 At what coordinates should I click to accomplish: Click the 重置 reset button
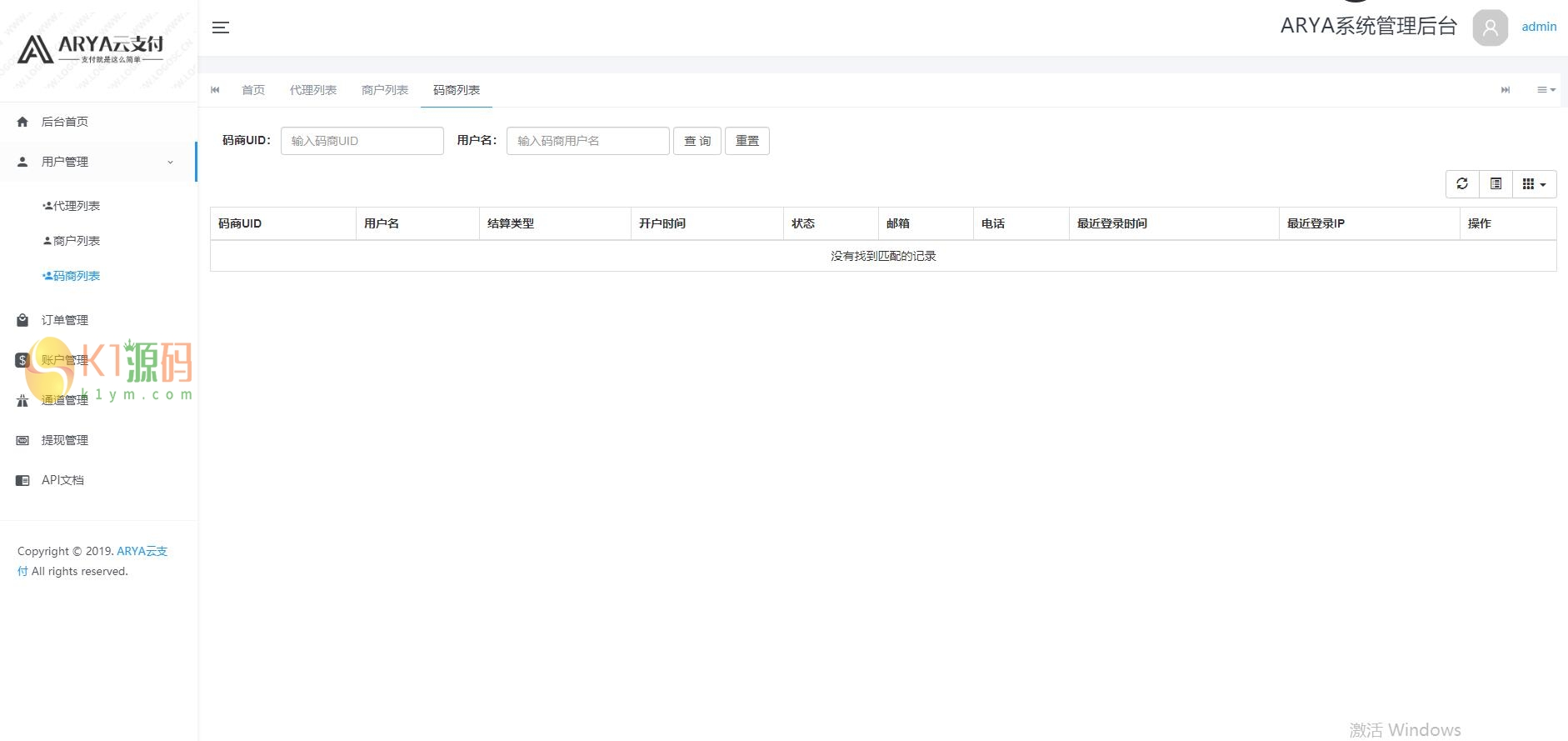[747, 141]
